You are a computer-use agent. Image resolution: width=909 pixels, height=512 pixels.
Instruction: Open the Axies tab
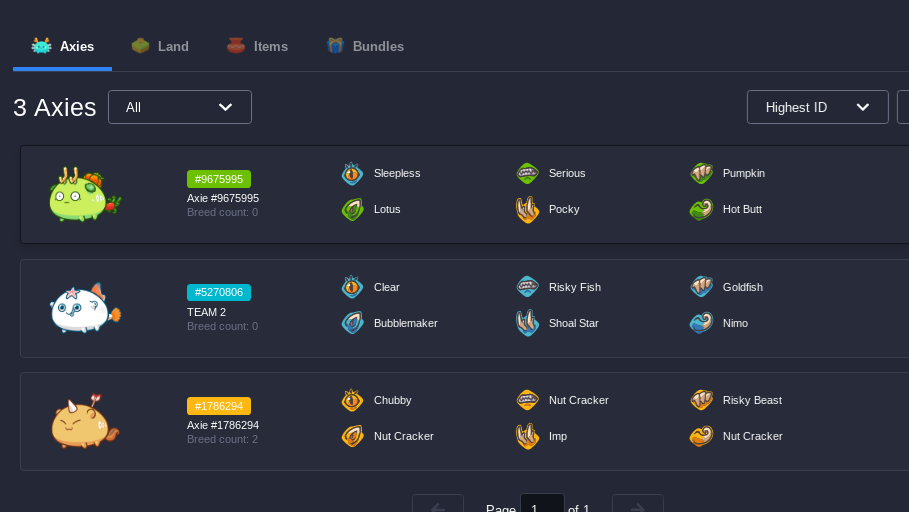click(63, 46)
